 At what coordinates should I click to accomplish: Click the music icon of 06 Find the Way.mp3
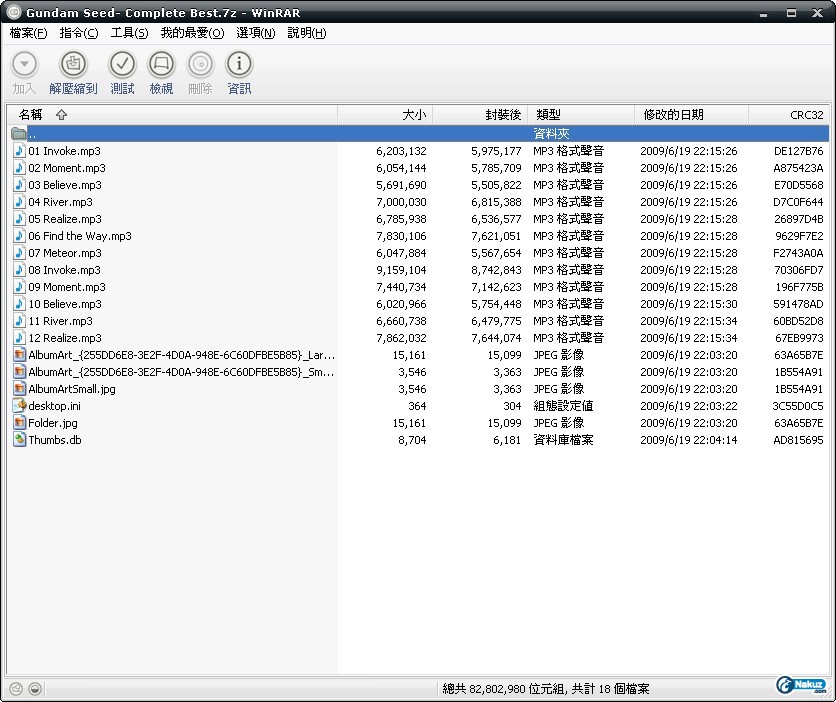click(19, 236)
